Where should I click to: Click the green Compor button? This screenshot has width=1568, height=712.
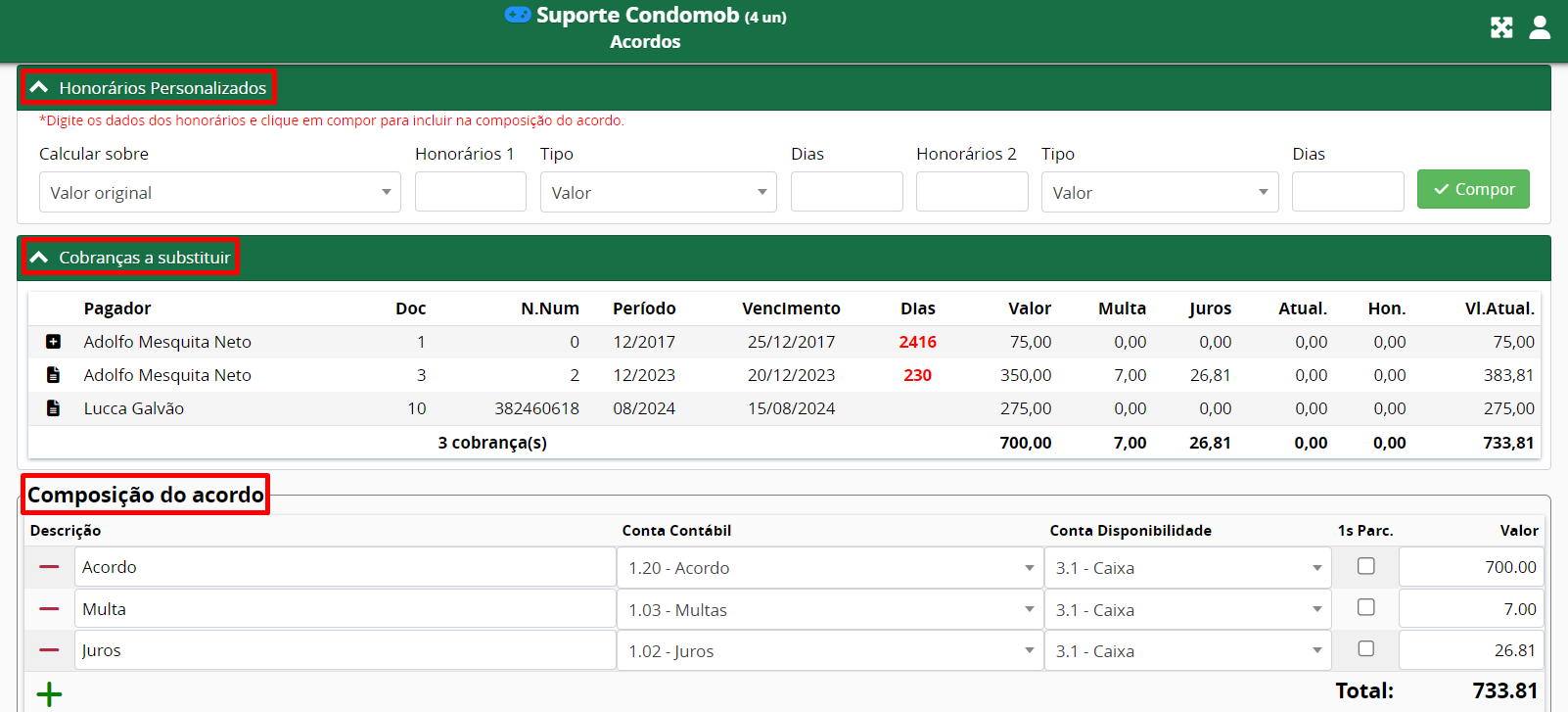pos(1473,189)
